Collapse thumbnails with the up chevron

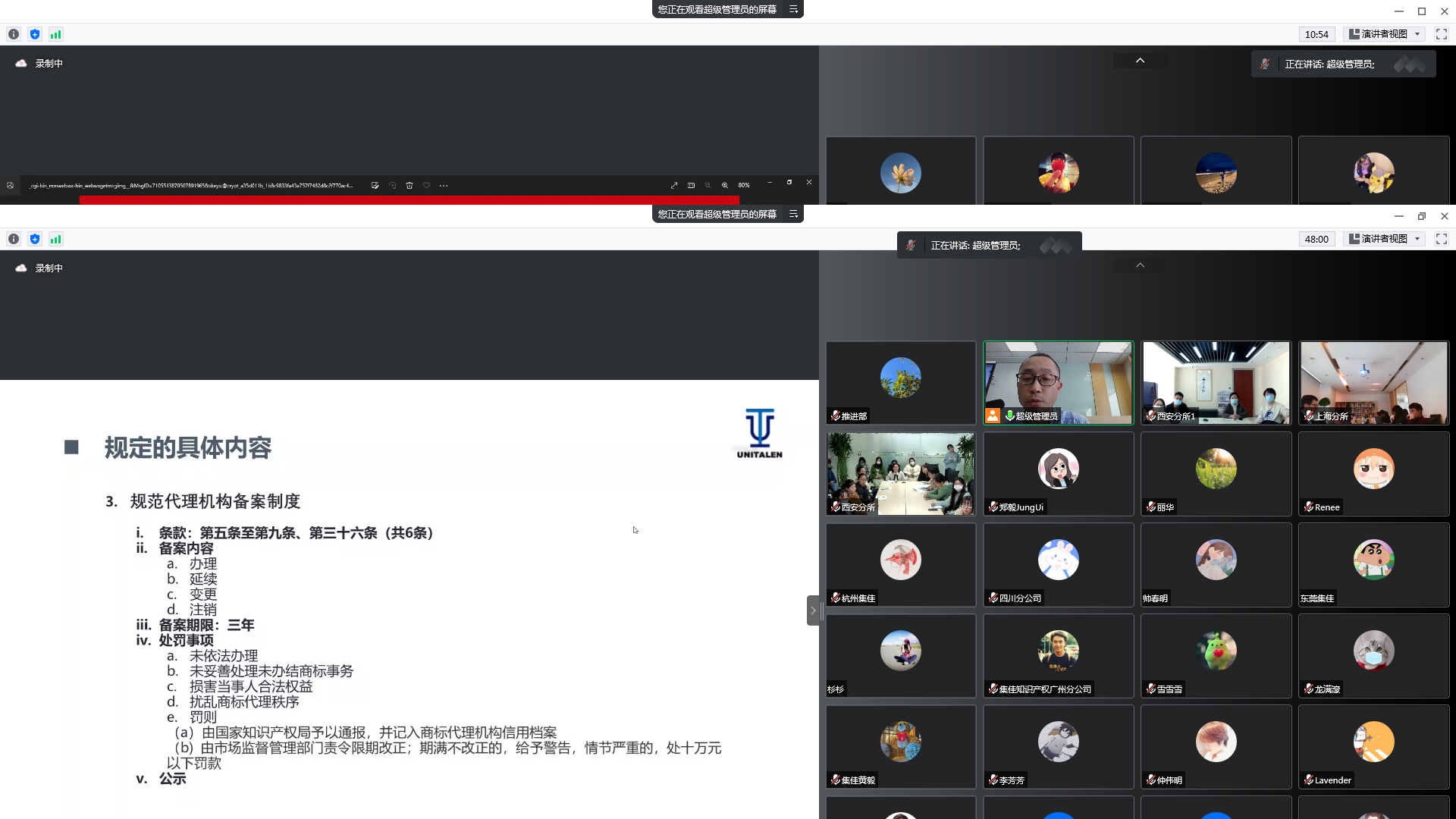click(1140, 265)
